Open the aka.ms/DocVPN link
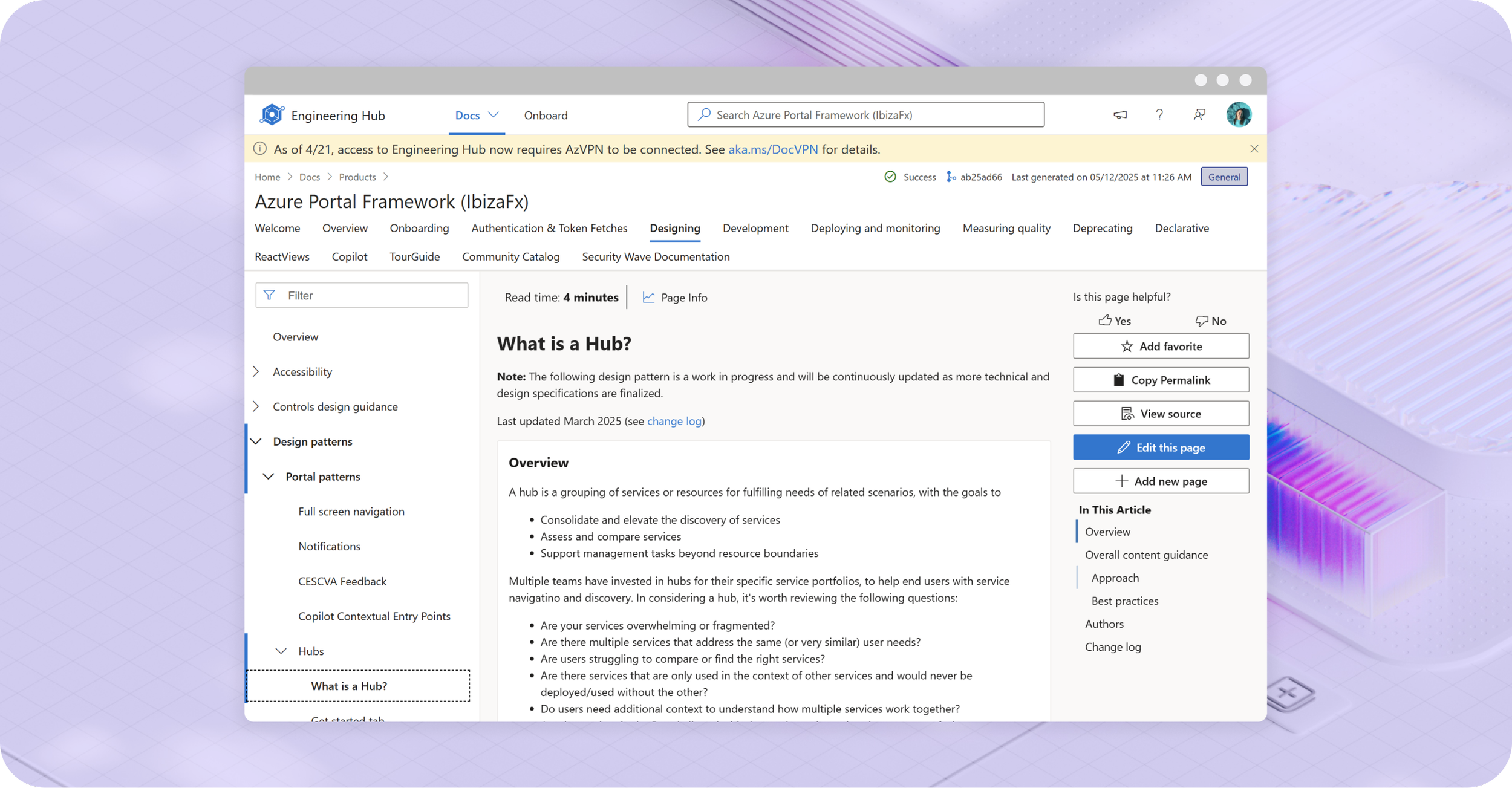Image resolution: width=1512 pixels, height=788 pixels. tap(773, 149)
